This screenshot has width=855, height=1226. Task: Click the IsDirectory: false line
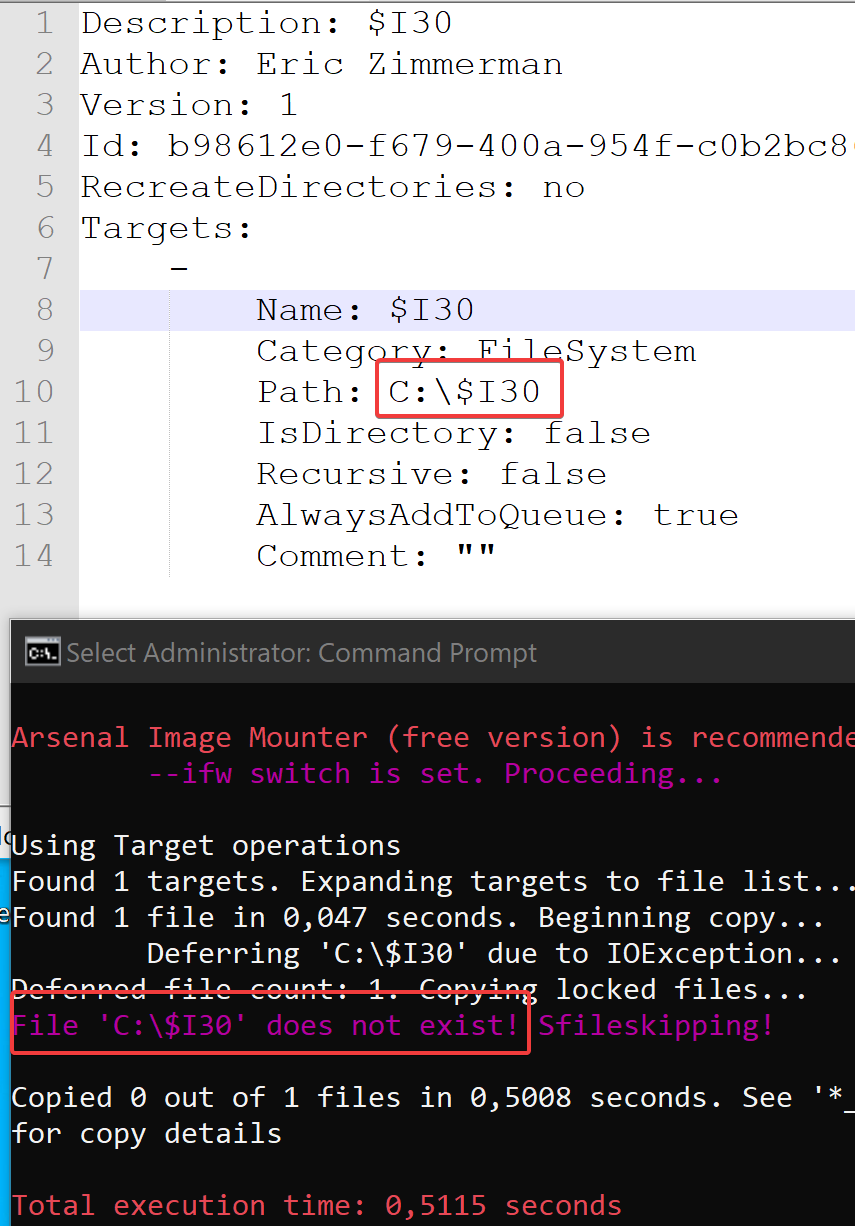coord(450,432)
